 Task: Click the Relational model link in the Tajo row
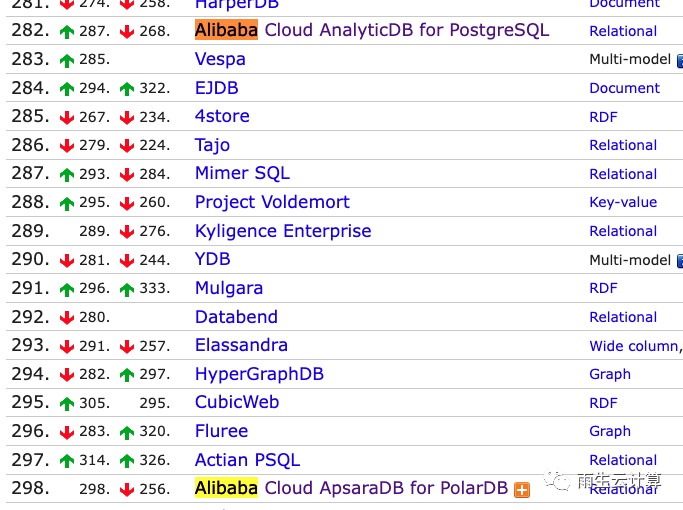(x=623, y=145)
